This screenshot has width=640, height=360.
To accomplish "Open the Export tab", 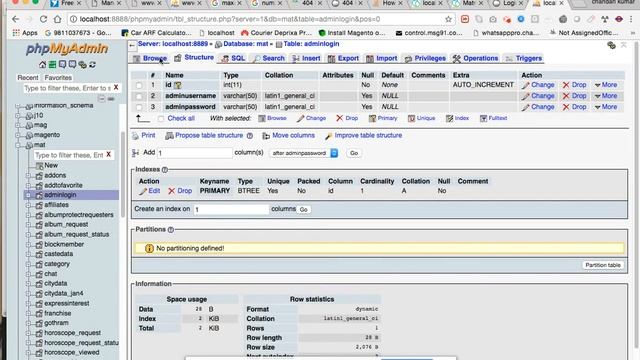I will 343,58.
